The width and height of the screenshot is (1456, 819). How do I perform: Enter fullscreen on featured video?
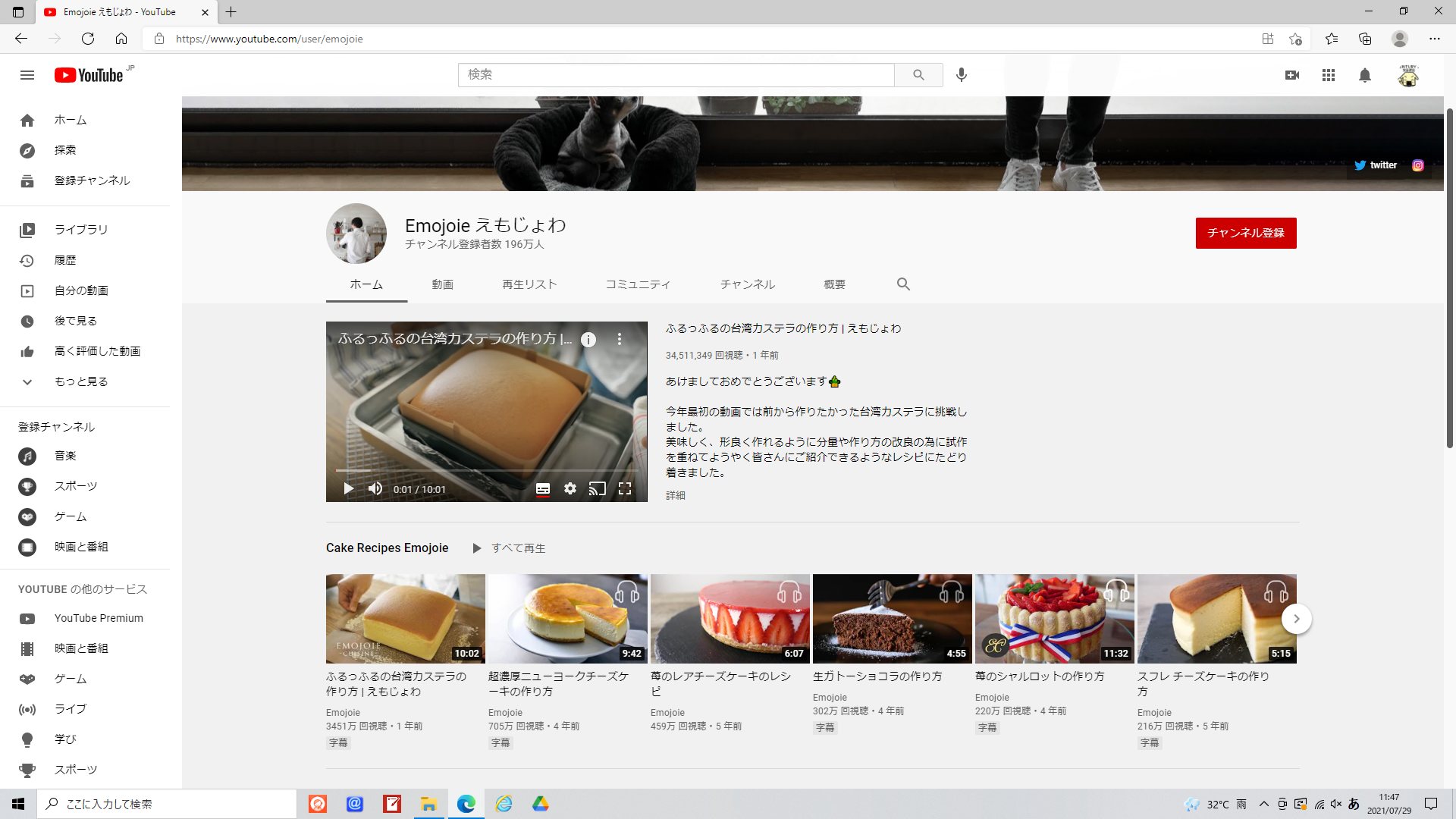pyautogui.click(x=625, y=489)
